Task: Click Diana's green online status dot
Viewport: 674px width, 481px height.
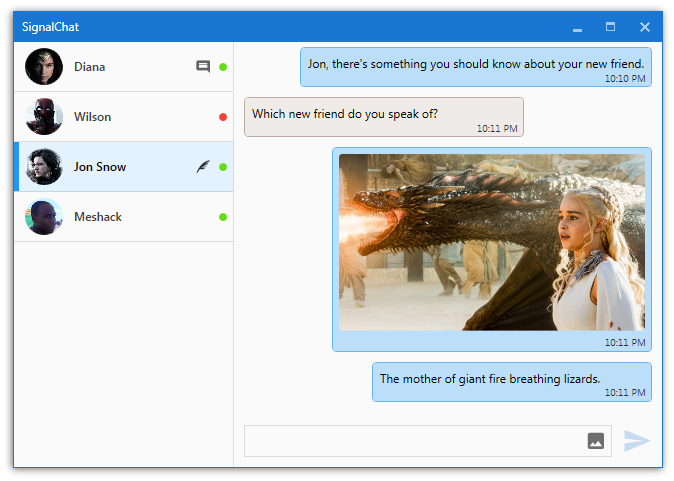Action: point(223,67)
